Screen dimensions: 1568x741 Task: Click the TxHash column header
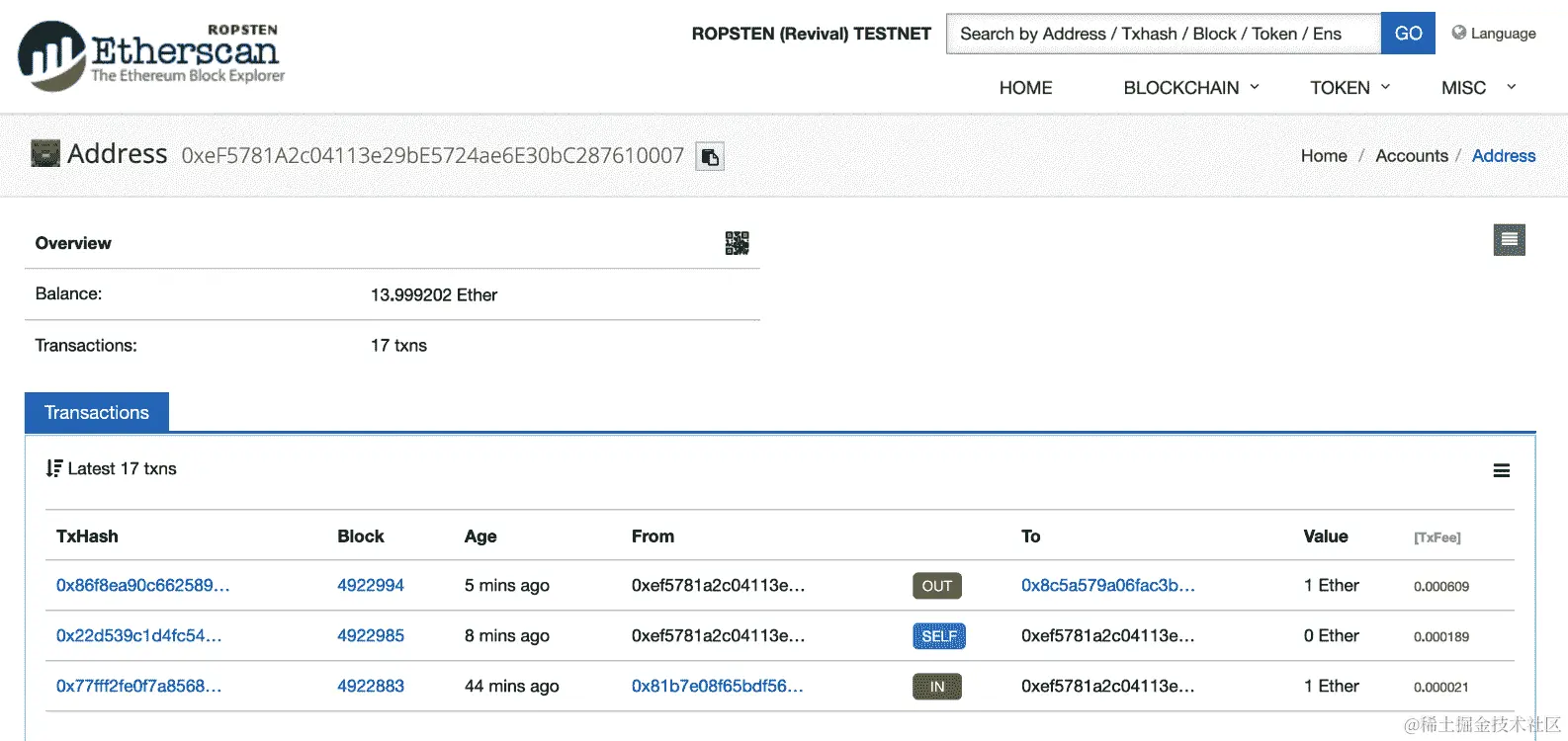coord(87,536)
